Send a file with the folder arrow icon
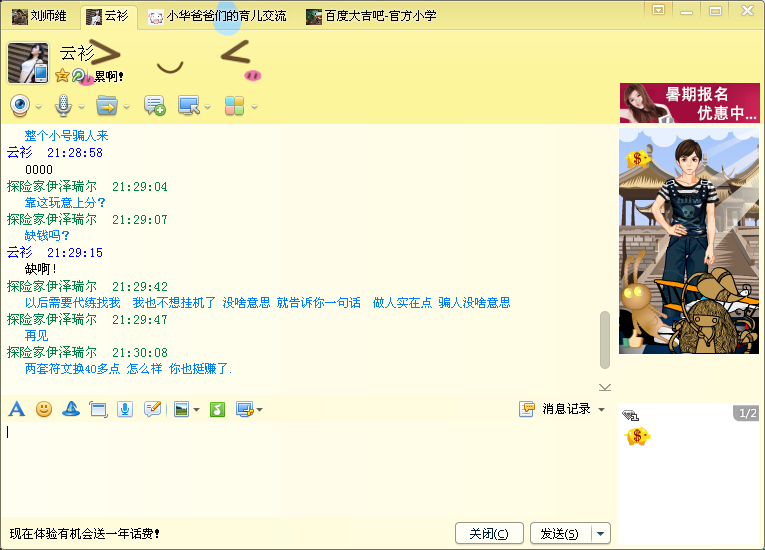765x550 pixels. click(107, 105)
